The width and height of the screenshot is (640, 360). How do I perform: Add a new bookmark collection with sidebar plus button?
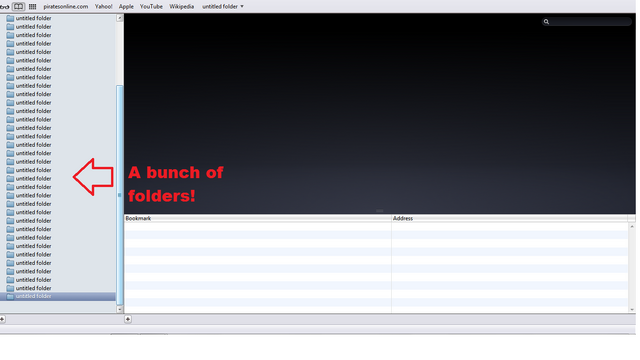2,319
